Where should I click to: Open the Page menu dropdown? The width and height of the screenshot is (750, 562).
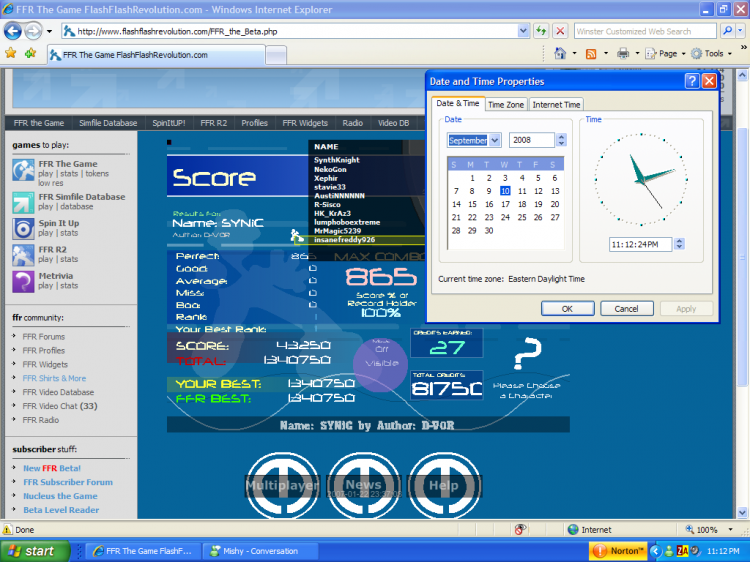tap(667, 53)
